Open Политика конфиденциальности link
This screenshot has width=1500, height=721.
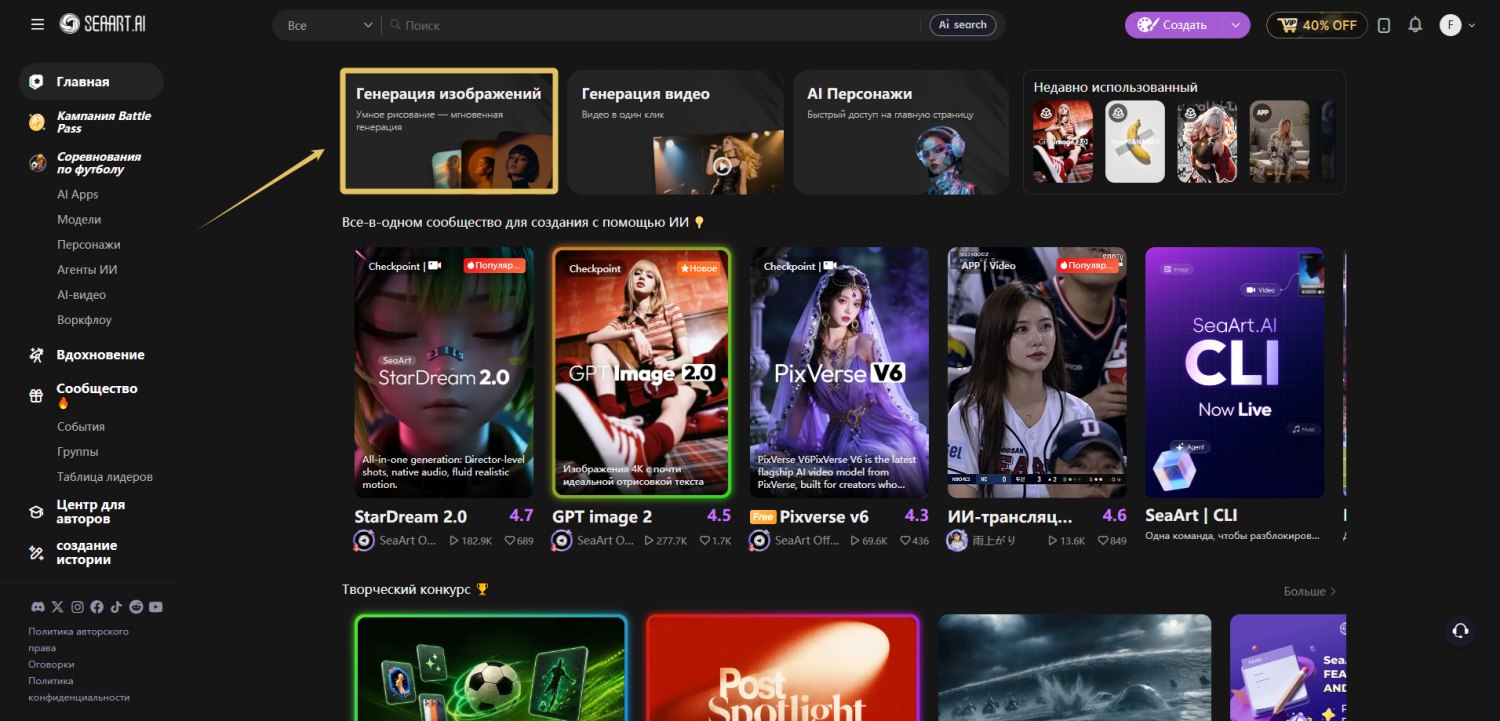tap(79, 689)
